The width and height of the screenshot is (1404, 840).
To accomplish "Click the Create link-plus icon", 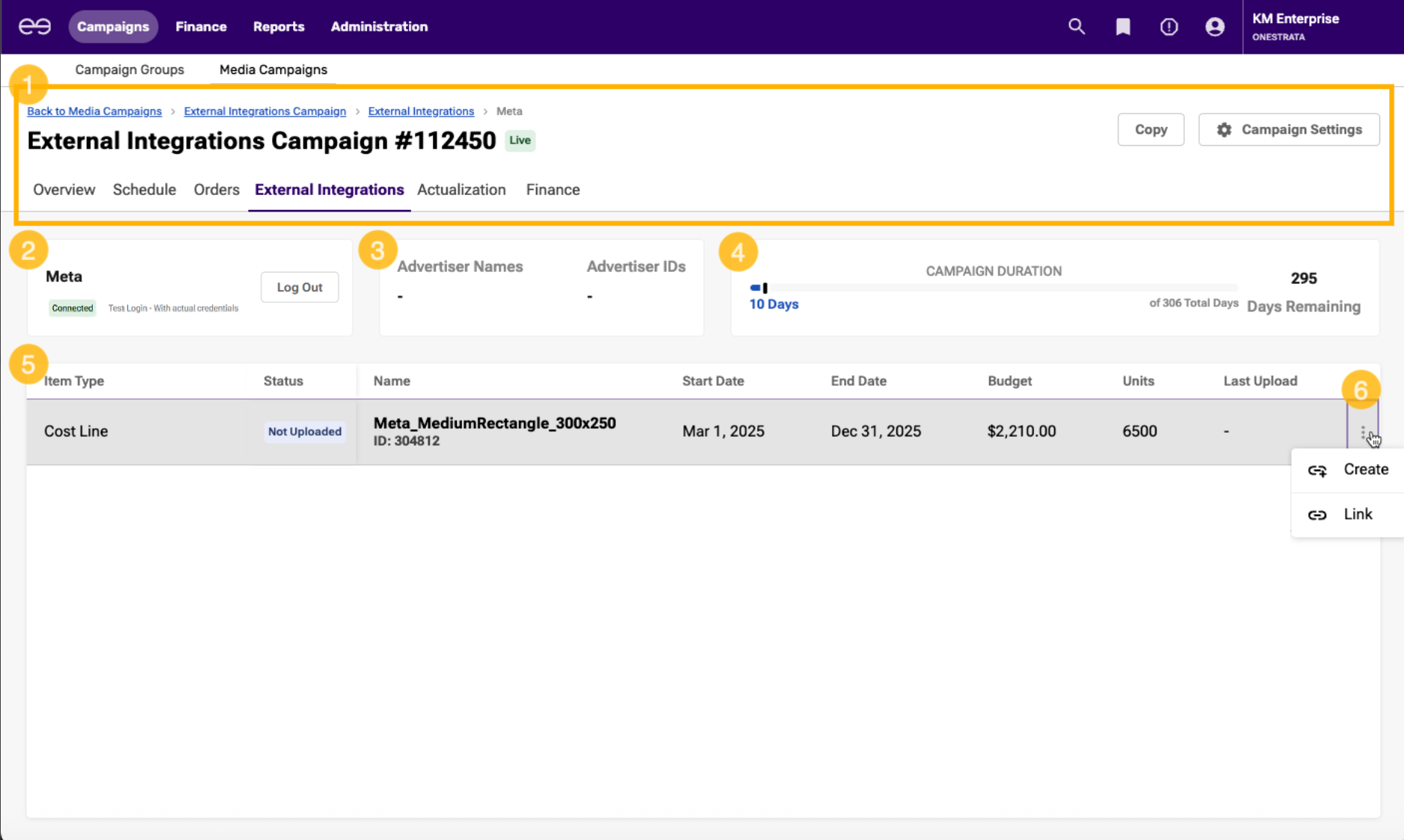I will (1317, 470).
